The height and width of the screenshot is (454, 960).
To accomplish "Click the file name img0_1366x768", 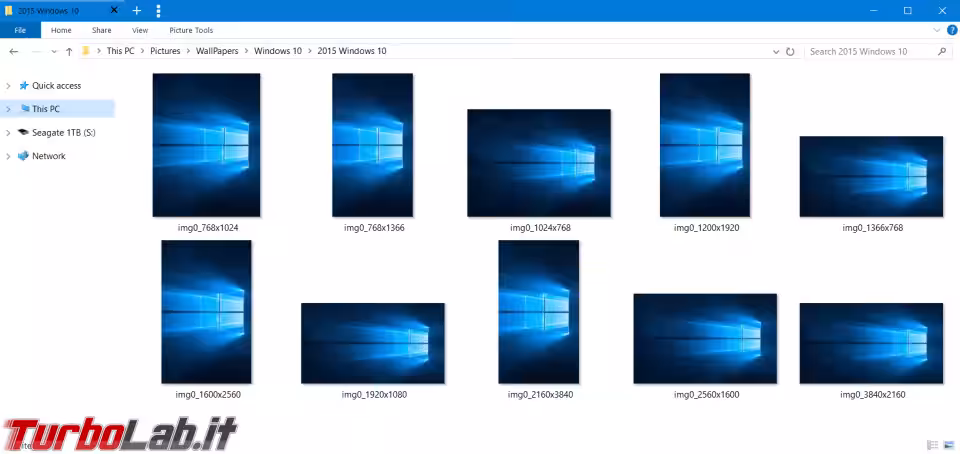I will pos(872,228).
